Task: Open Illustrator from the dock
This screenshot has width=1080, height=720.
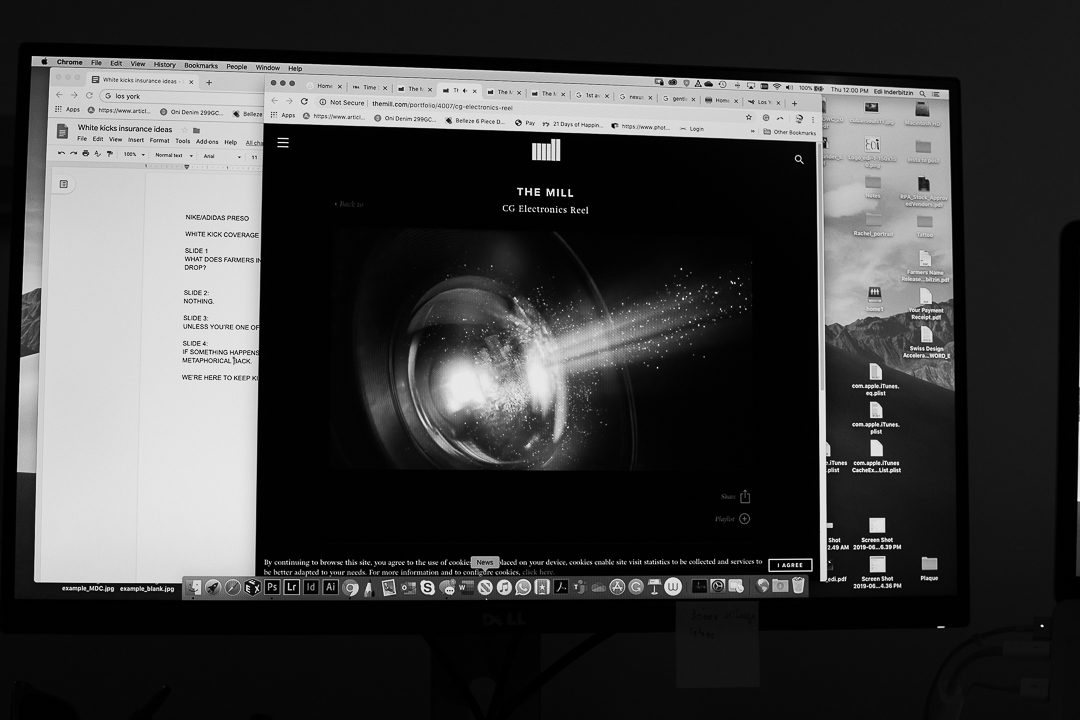Action: point(330,587)
